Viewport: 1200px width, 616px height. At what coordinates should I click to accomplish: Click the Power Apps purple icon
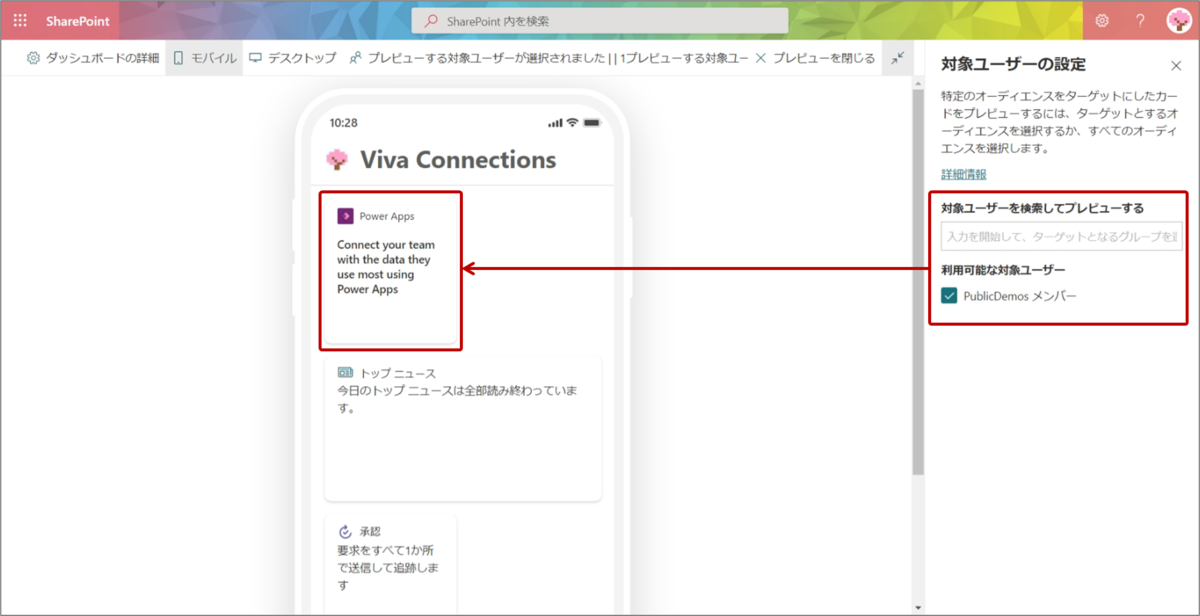pyautogui.click(x=345, y=216)
